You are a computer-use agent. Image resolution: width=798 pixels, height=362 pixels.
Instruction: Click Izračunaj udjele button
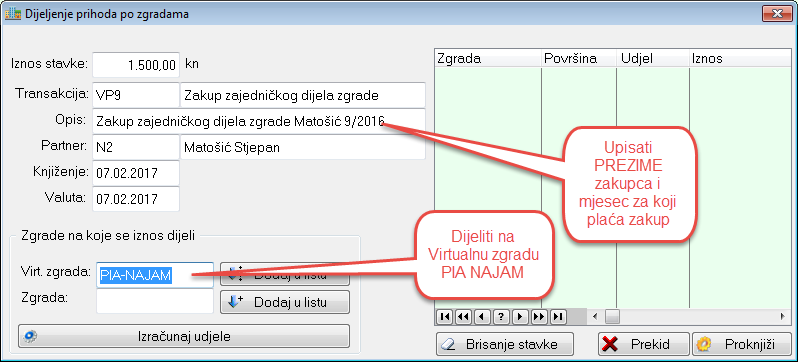tap(184, 337)
